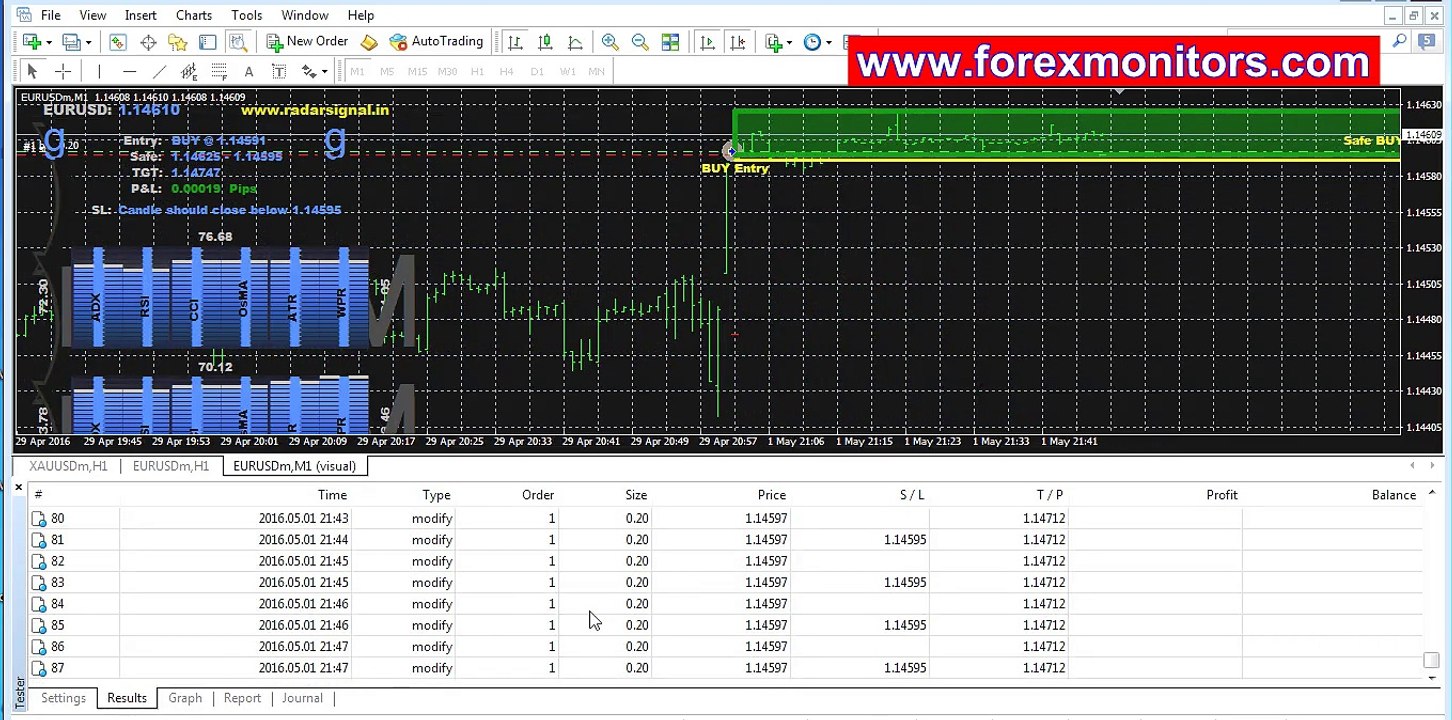Close the Tester panel with the x
Image resolution: width=1452 pixels, height=720 pixels.
(x=18, y=488)
